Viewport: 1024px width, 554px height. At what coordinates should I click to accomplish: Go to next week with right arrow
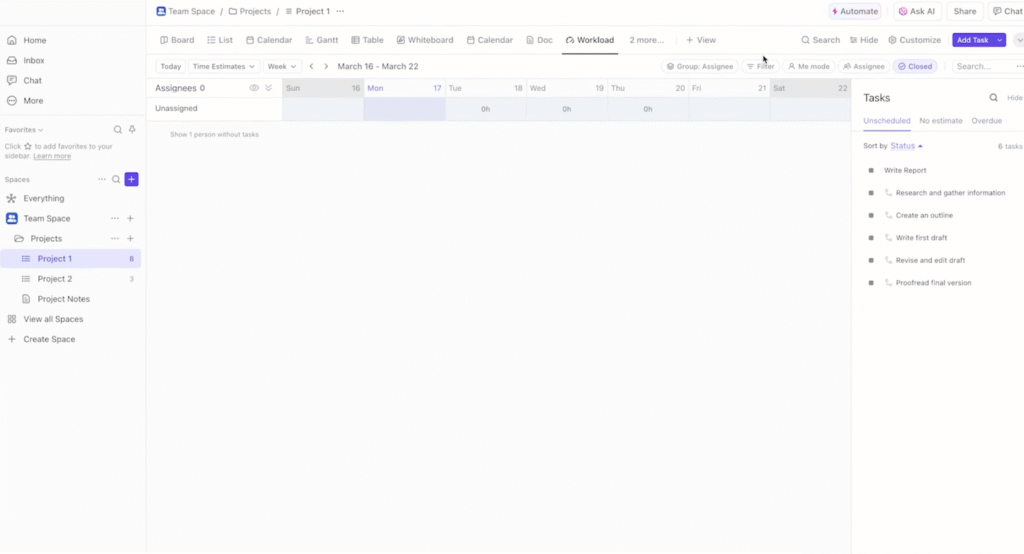(326, 67)
